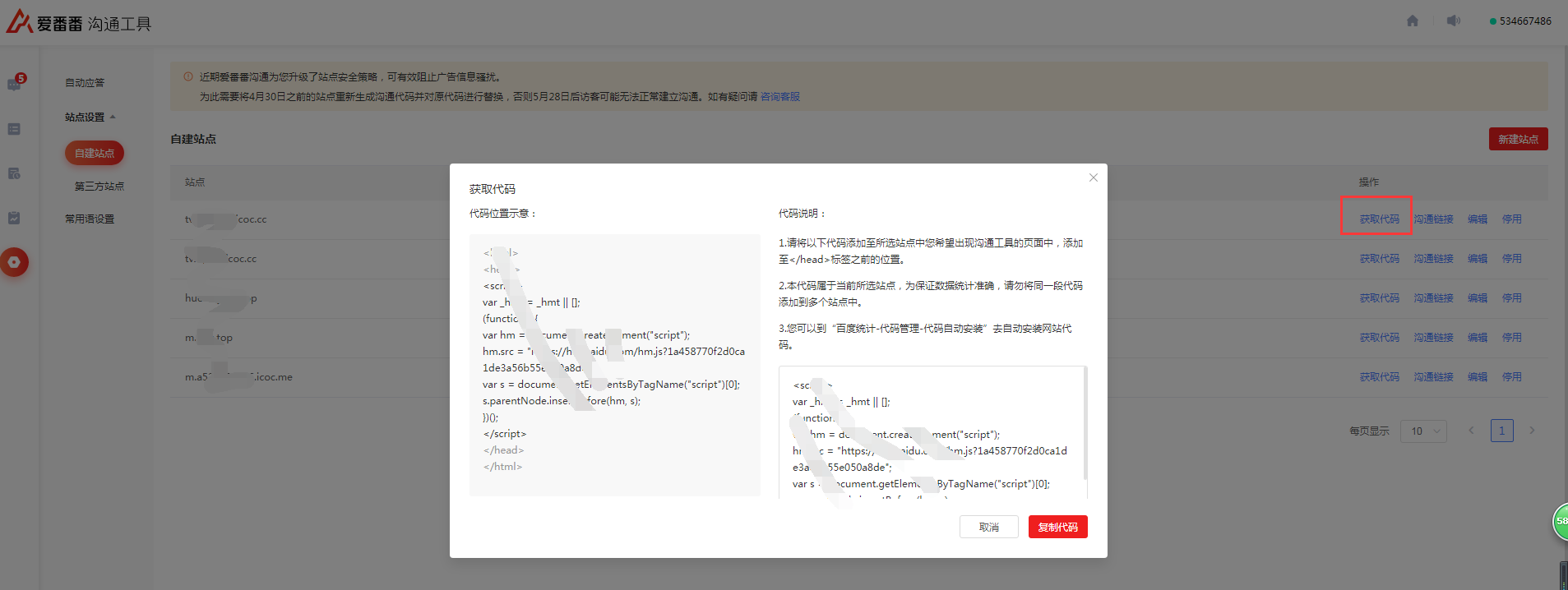
Task: Click 获取代码 for the site ending top
Action: [x=1380, y=338]
